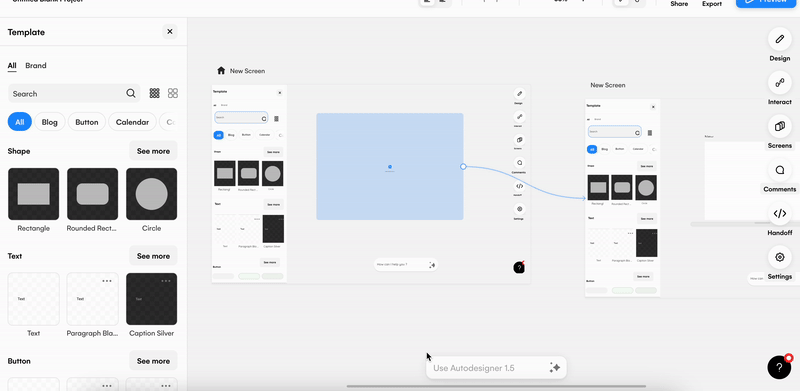Open the Comments panel icon

(x=780, y=170)
